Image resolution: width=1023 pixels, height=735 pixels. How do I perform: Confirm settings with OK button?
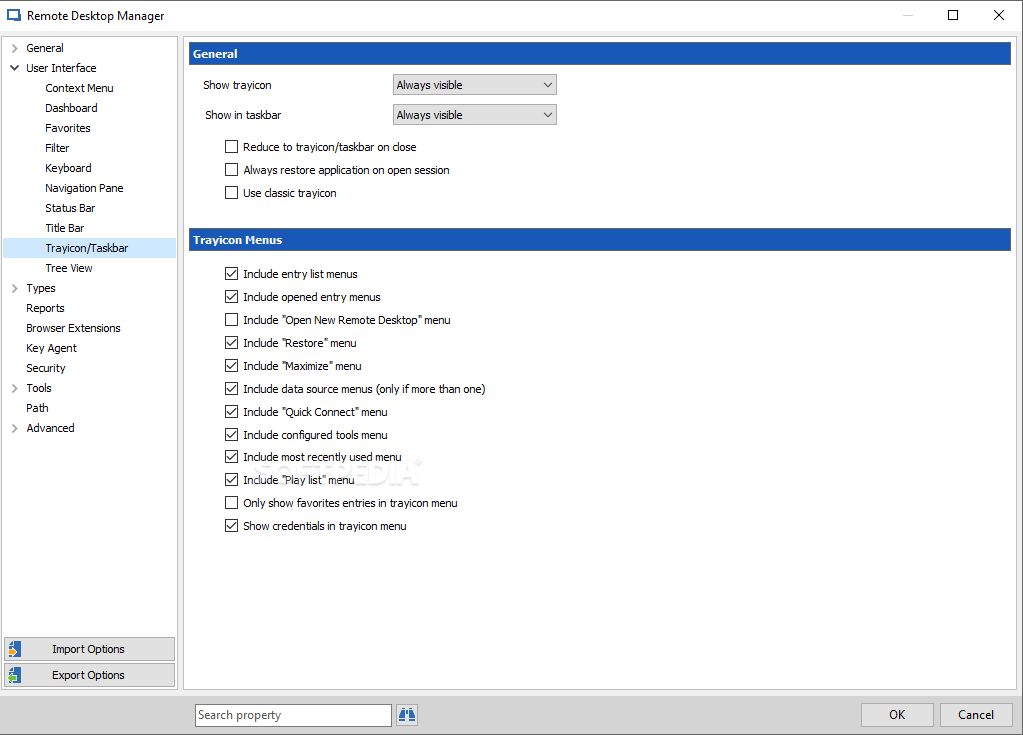coord(897,715)
